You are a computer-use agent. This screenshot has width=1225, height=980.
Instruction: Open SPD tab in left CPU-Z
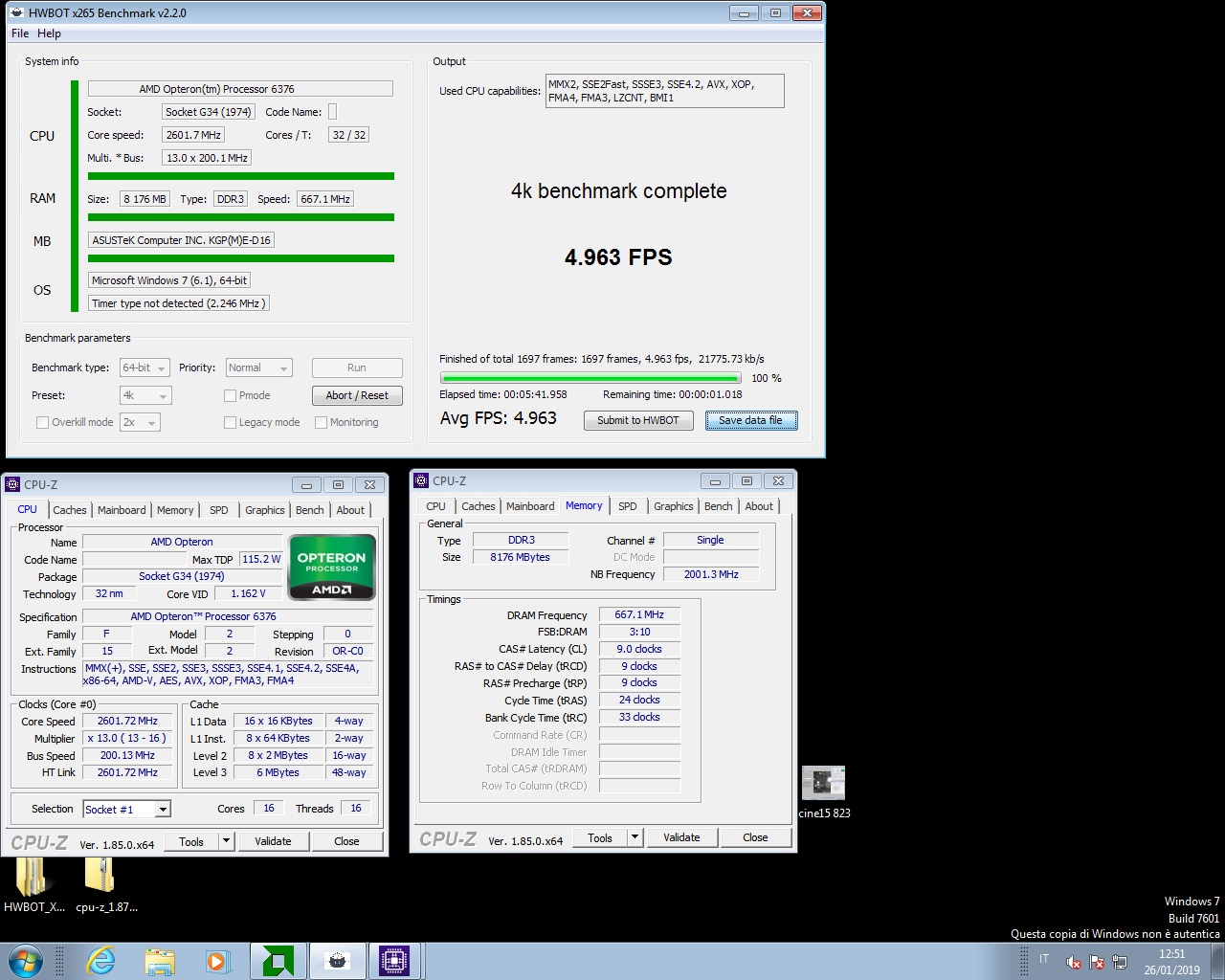tap(219, 510)
